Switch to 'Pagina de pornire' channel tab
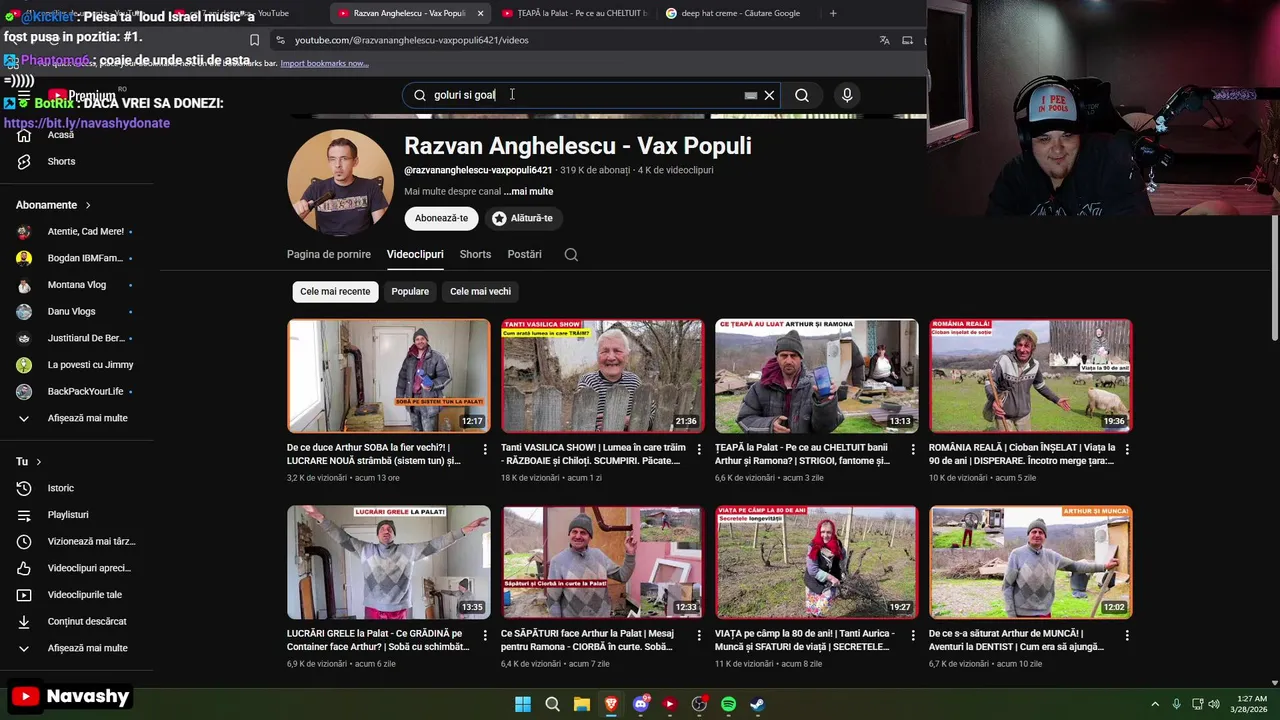 click(329, 254)
